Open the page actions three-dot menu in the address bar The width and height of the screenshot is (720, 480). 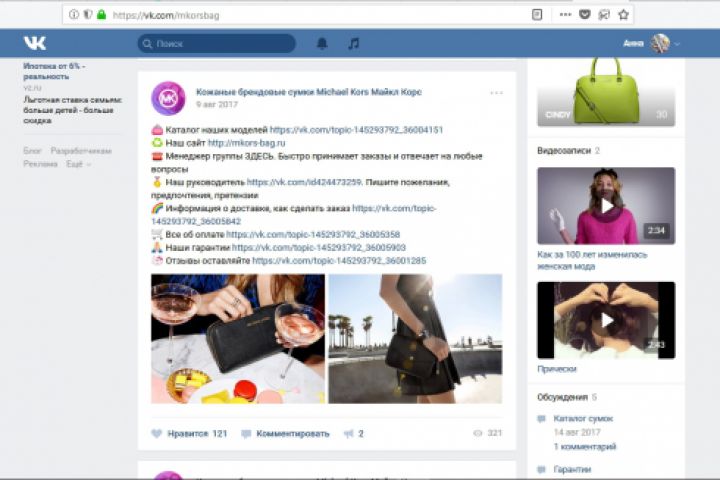(x=565, y=15)
